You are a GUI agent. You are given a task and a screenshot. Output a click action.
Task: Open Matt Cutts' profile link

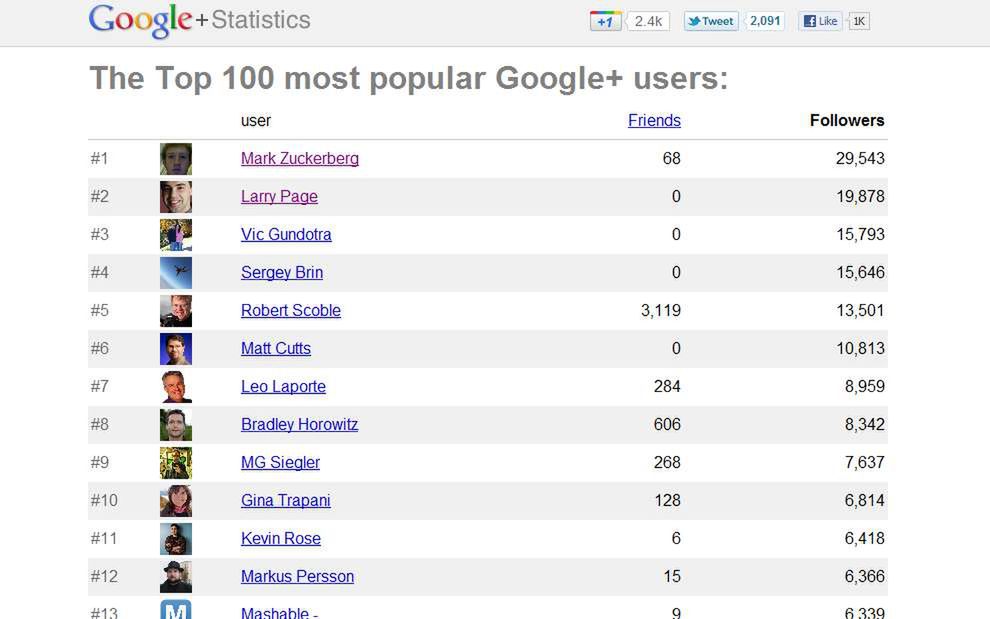(x=276, y=348)
